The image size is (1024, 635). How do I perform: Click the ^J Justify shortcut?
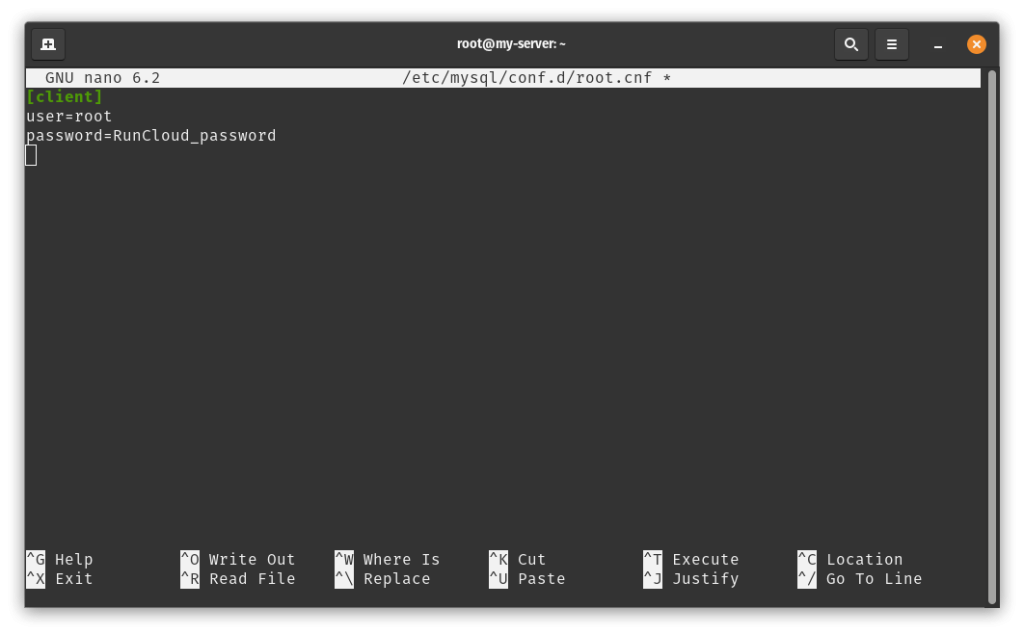coord(691,579)
